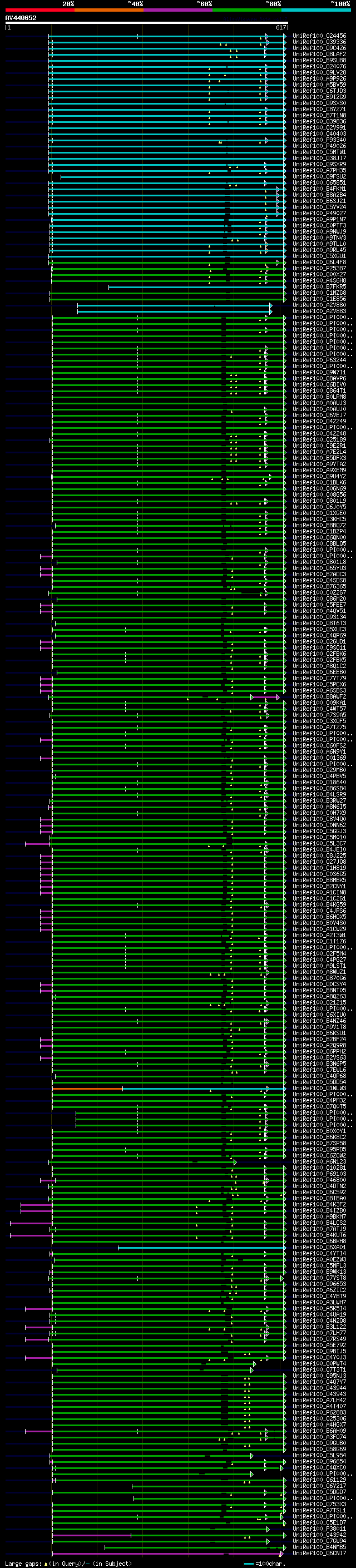This screenshot has width=356, height=1568.
Task: Open hit UniRef100_Q8LAF2
Action: 319,54
